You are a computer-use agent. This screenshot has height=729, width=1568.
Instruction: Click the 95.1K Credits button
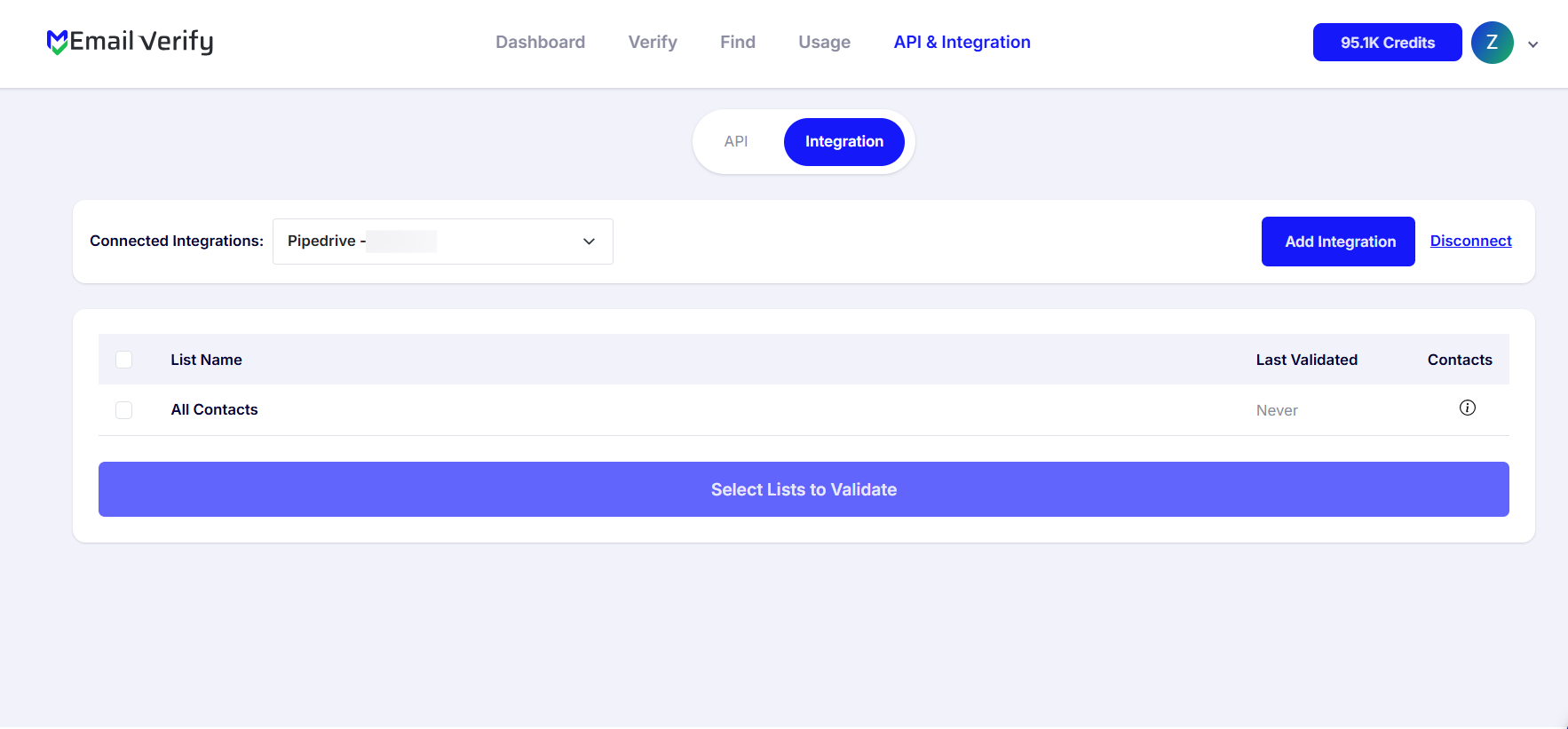(1387, 43)
